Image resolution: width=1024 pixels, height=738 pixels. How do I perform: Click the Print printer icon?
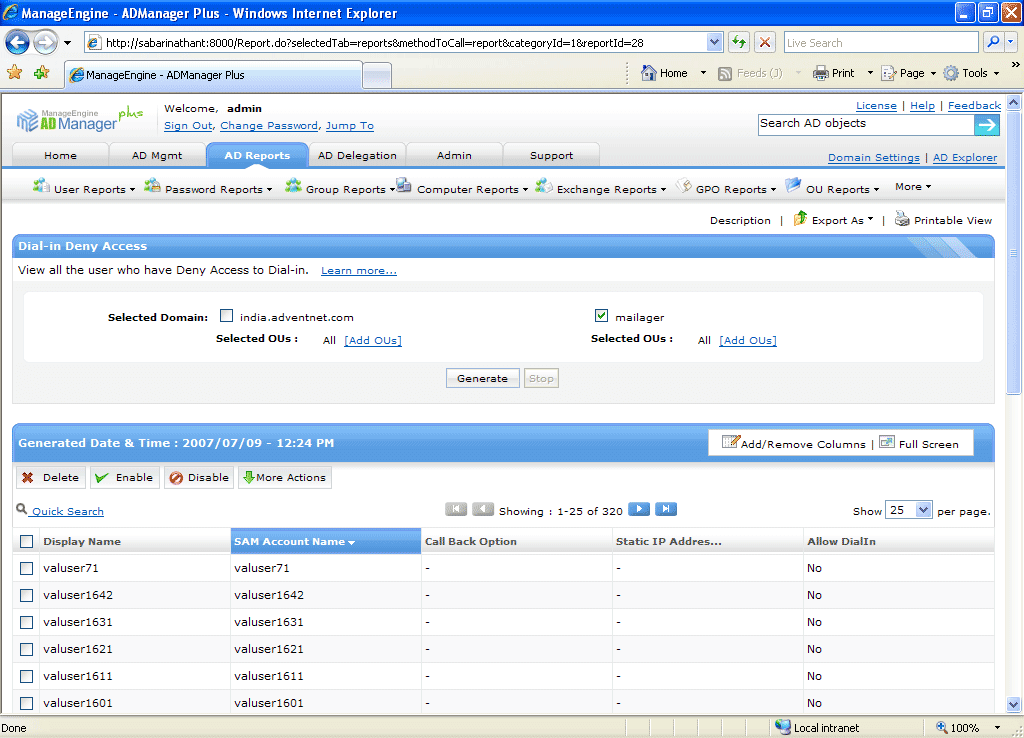(820, 73)
